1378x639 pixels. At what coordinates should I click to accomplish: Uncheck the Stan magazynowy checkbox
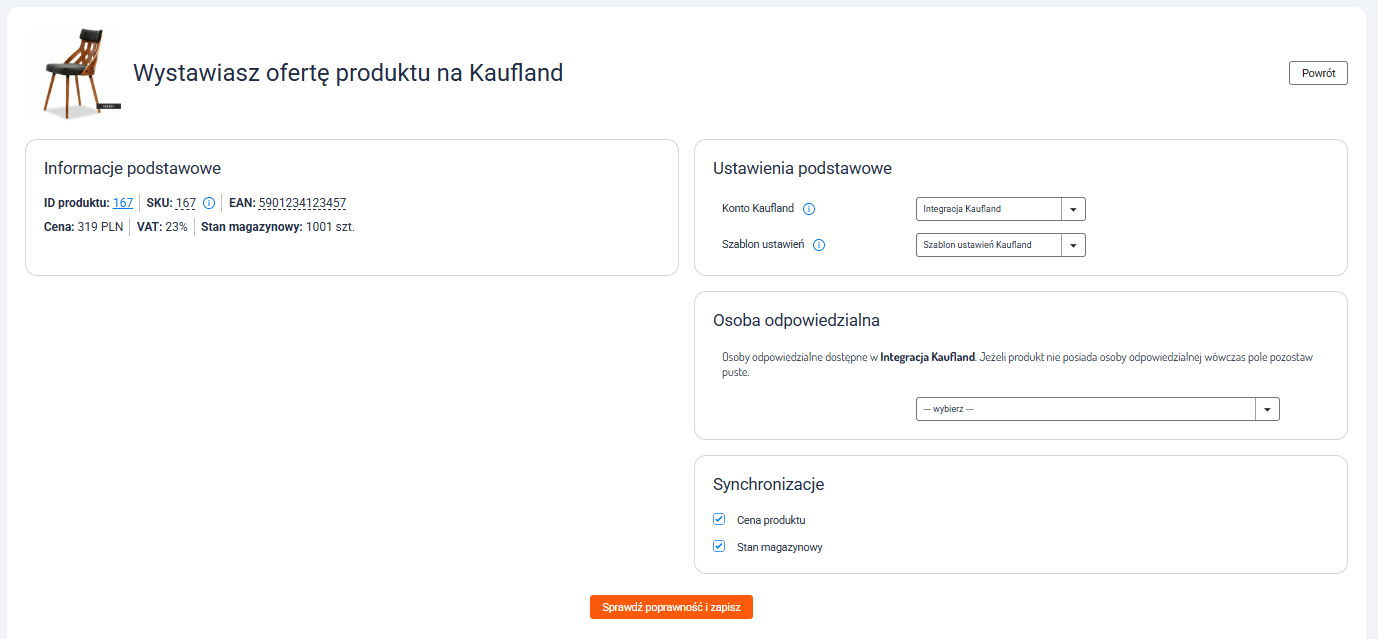(x=719, y=547)
